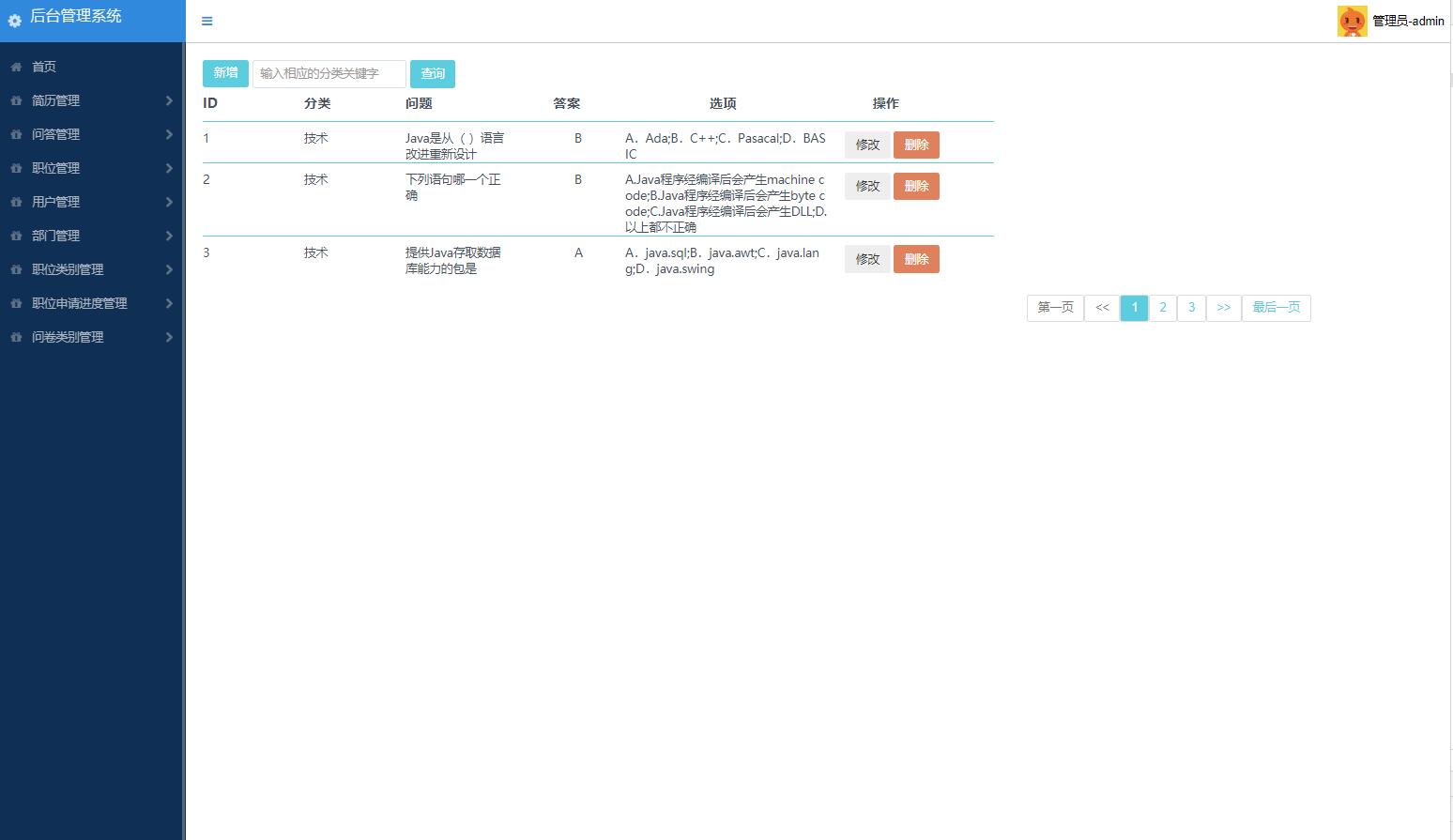The image size is (1453, 840).
Task: Click the icon beside 用户管理
Action: click(x=15, y=202)
